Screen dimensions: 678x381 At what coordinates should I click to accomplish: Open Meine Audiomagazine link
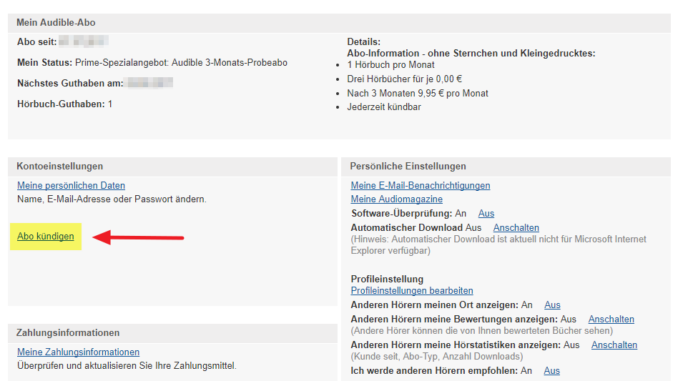click(x=397, y=199)
